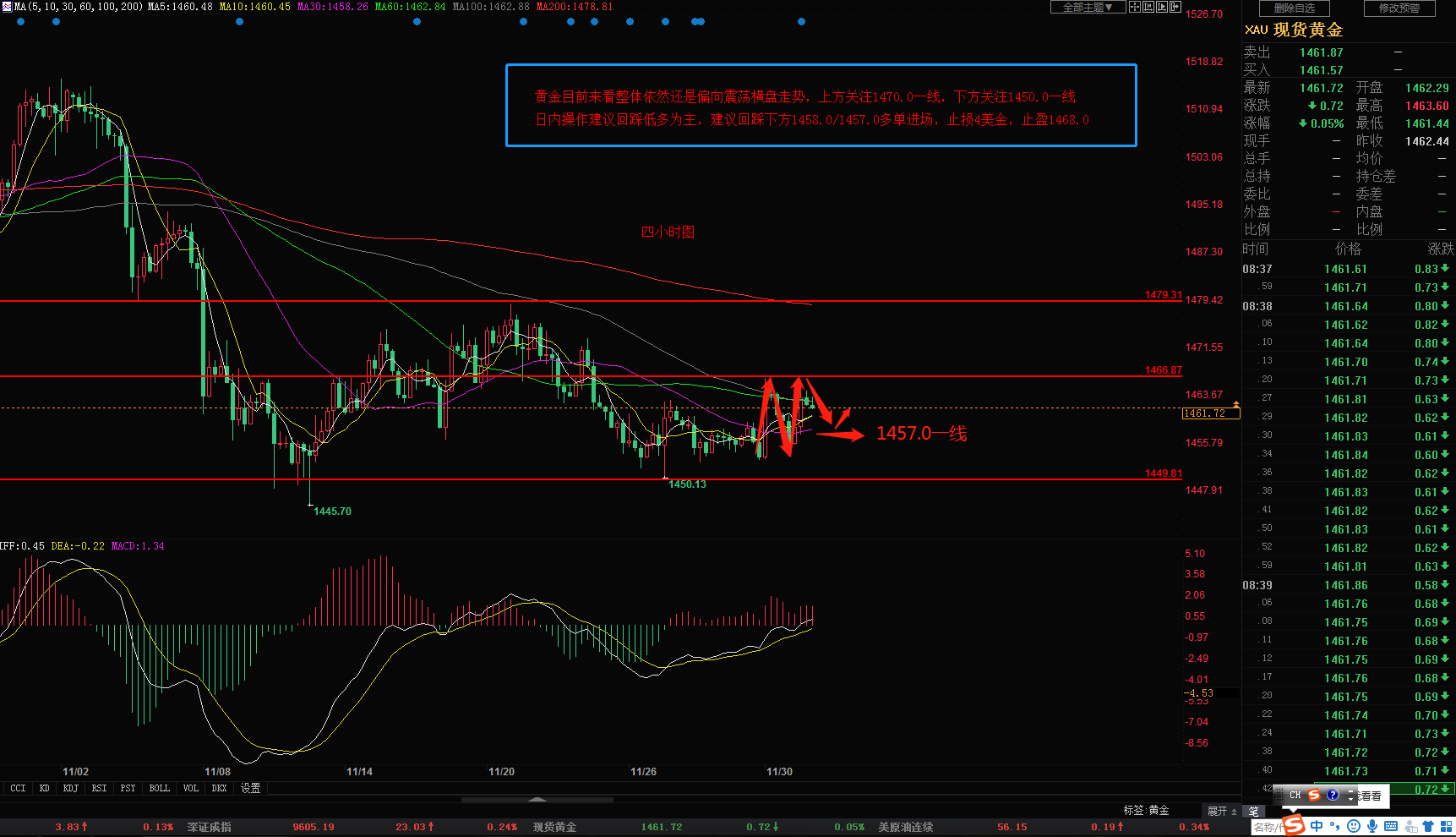1456x837 pixels.
Task: Click the 删除自选 button
Action: click(x=1294, y=8)
